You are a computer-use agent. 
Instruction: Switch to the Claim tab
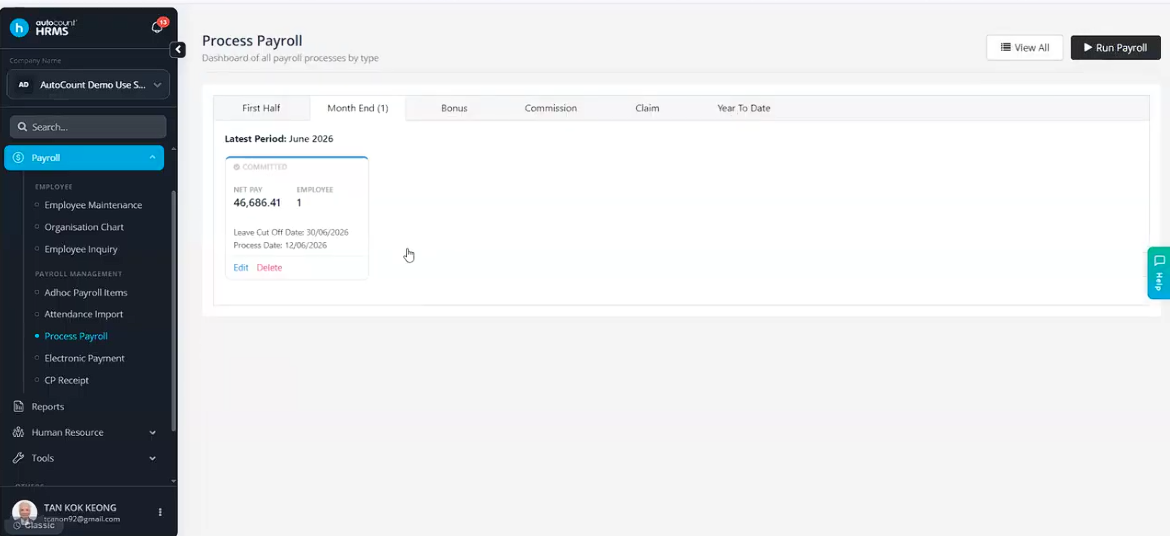[647, 108]
